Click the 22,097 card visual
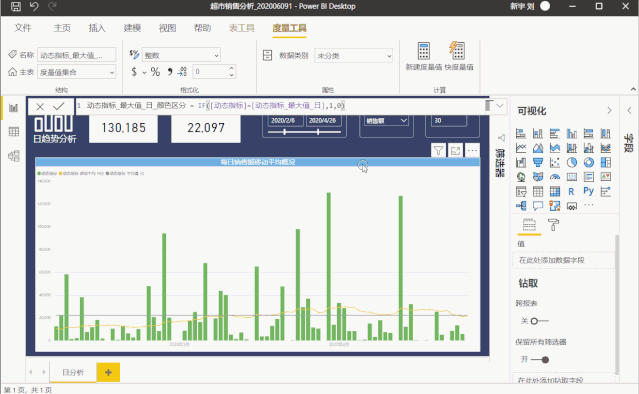The height and width of the screenshot is (394, 639). 206,128
